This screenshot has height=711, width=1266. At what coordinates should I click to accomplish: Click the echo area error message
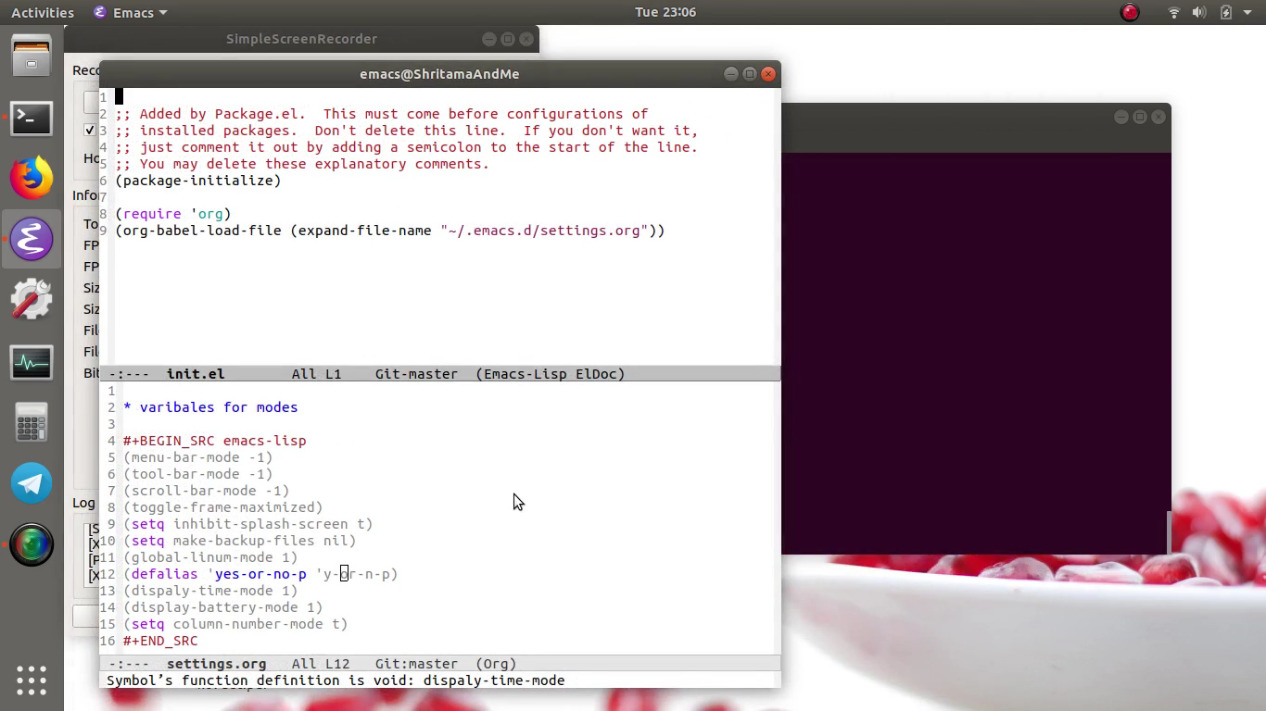336,681
